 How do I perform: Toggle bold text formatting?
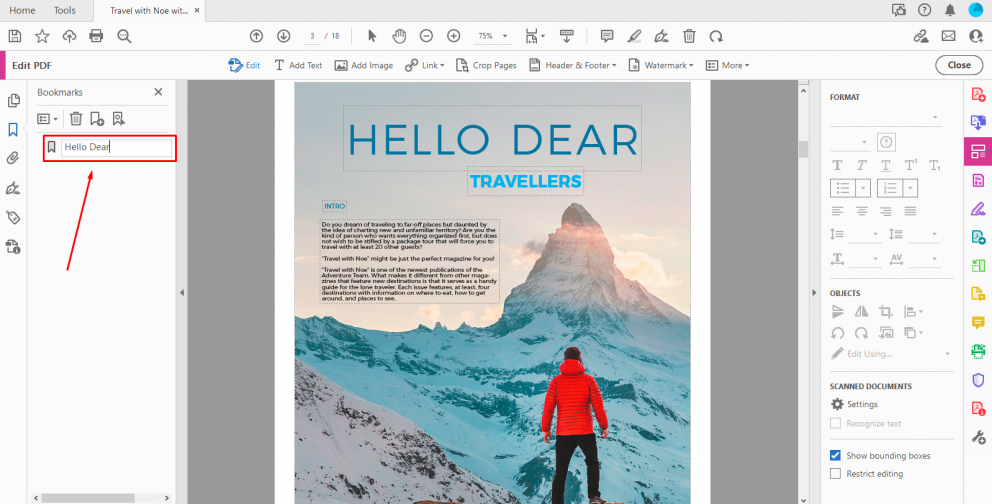click(837, 165)
